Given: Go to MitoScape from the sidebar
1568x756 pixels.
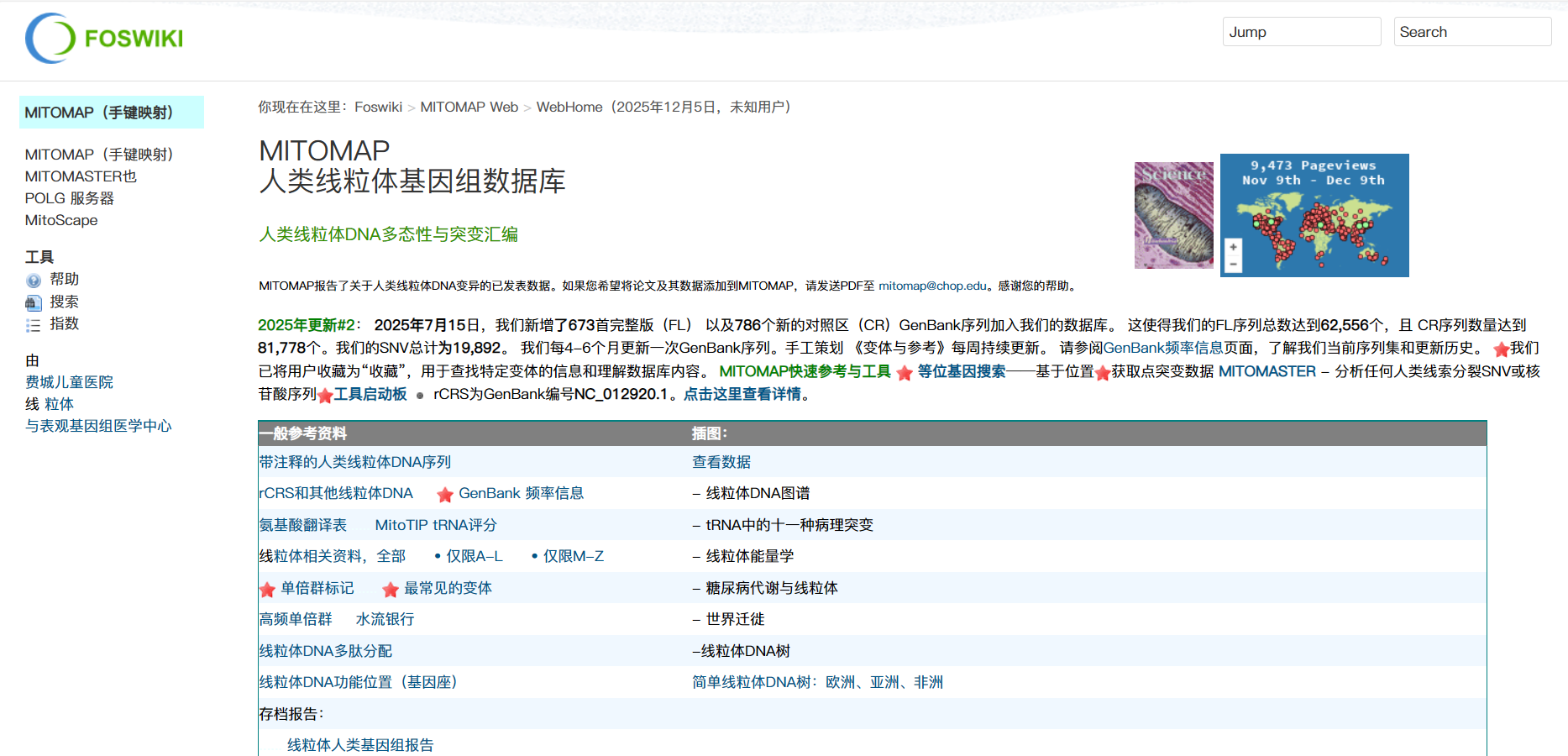Looking at the screenshot, I should coord(61,220).
